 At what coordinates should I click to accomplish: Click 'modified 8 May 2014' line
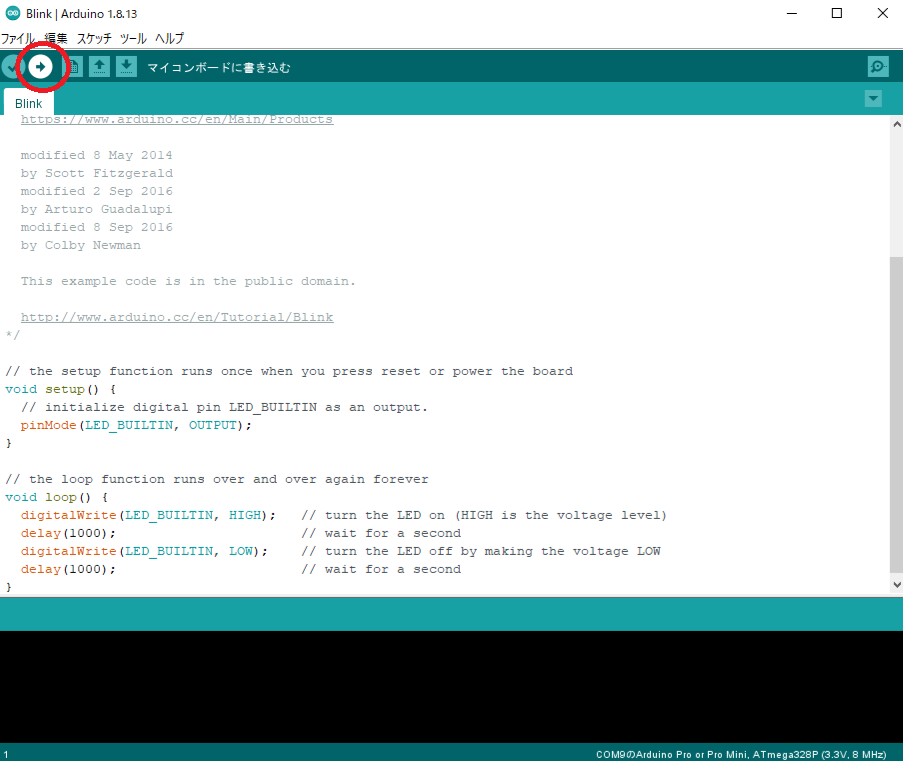(x=96, y=155)
